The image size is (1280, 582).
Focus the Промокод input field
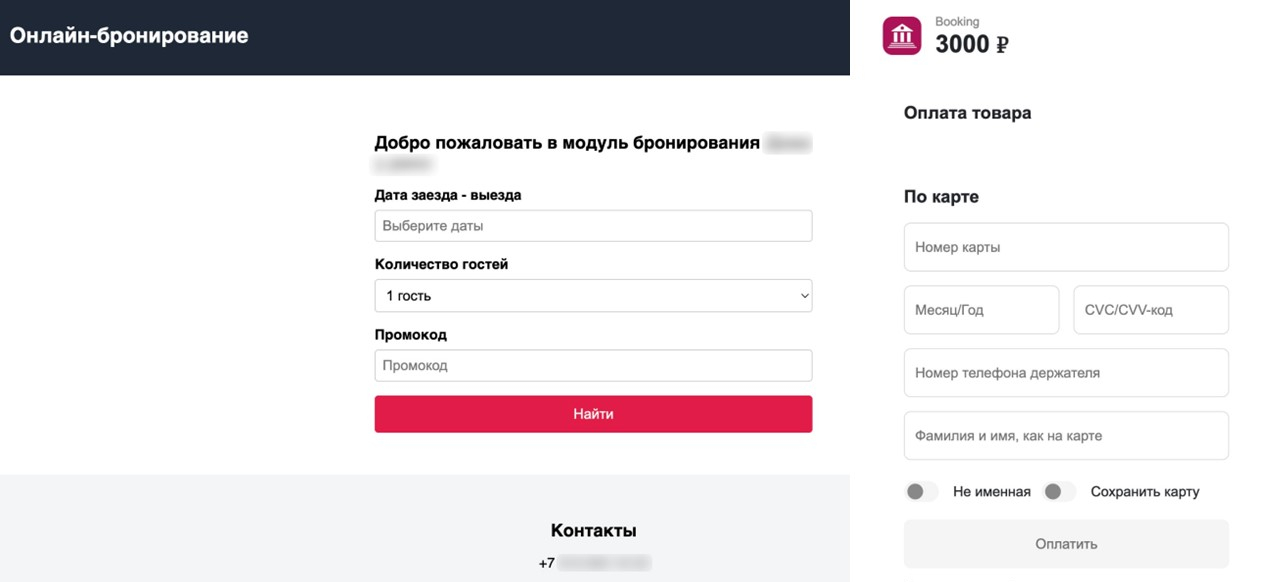pos(593,366)
